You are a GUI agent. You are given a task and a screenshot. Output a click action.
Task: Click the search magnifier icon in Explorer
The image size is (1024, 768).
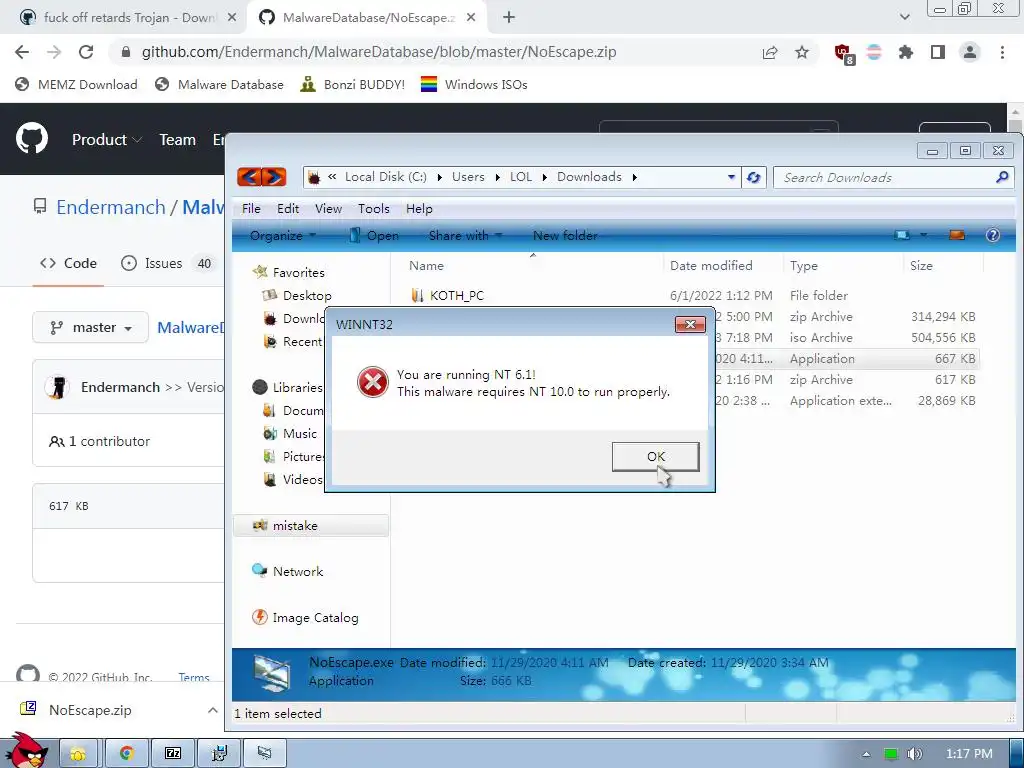(x=1002, y=177)
